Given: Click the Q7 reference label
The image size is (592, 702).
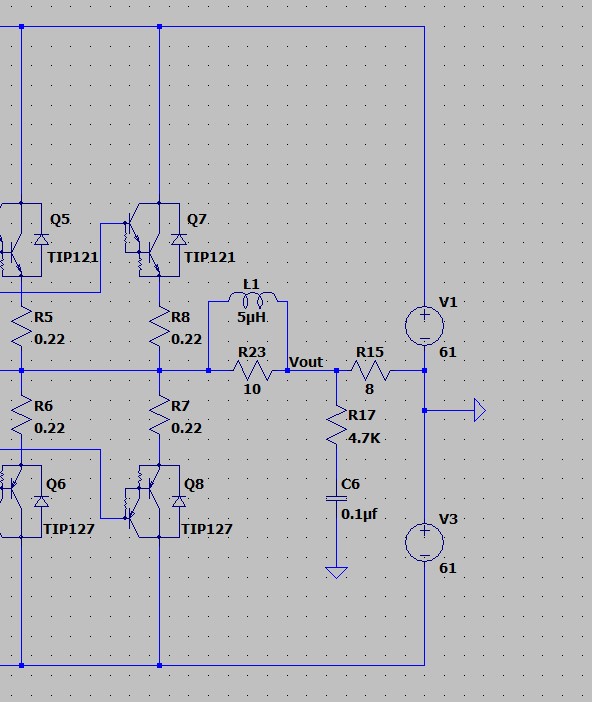Looking at the screenshot, I should coord(197,219).
